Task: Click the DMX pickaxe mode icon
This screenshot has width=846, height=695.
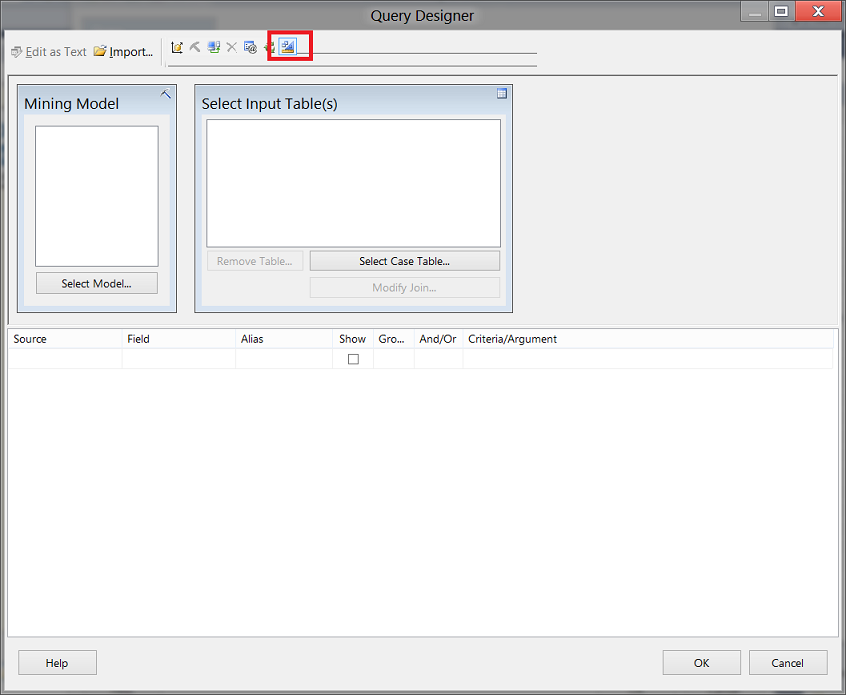Action: coord(195,47)
